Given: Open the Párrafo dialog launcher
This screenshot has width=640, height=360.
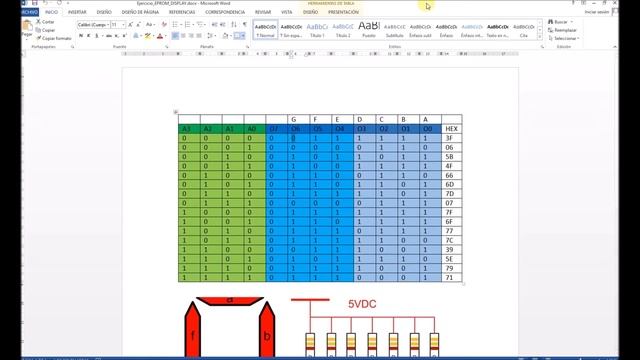Looking at the screenshot, I should (247, 47).
